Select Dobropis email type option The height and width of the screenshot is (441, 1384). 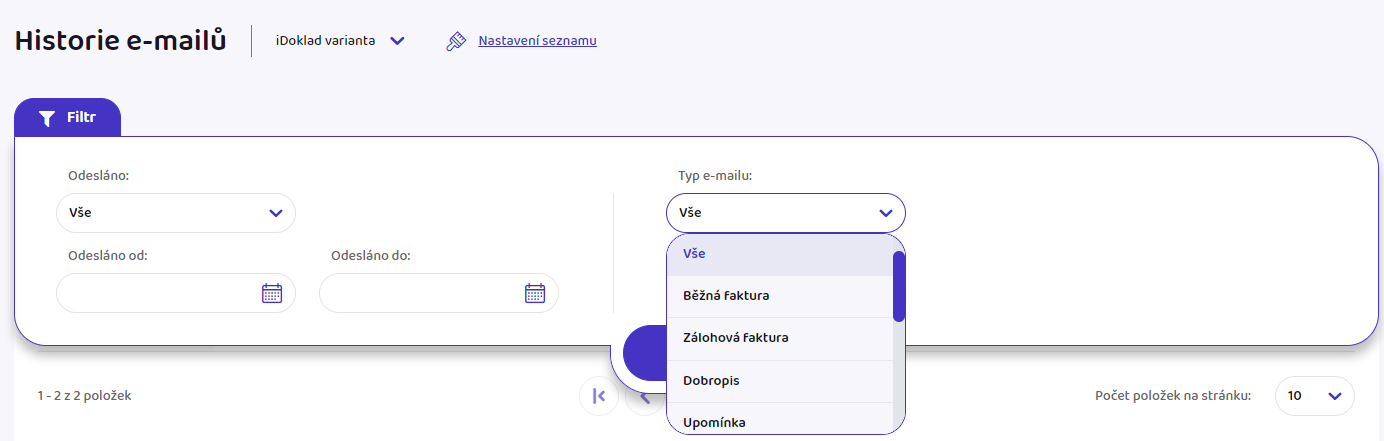[779, 381]
